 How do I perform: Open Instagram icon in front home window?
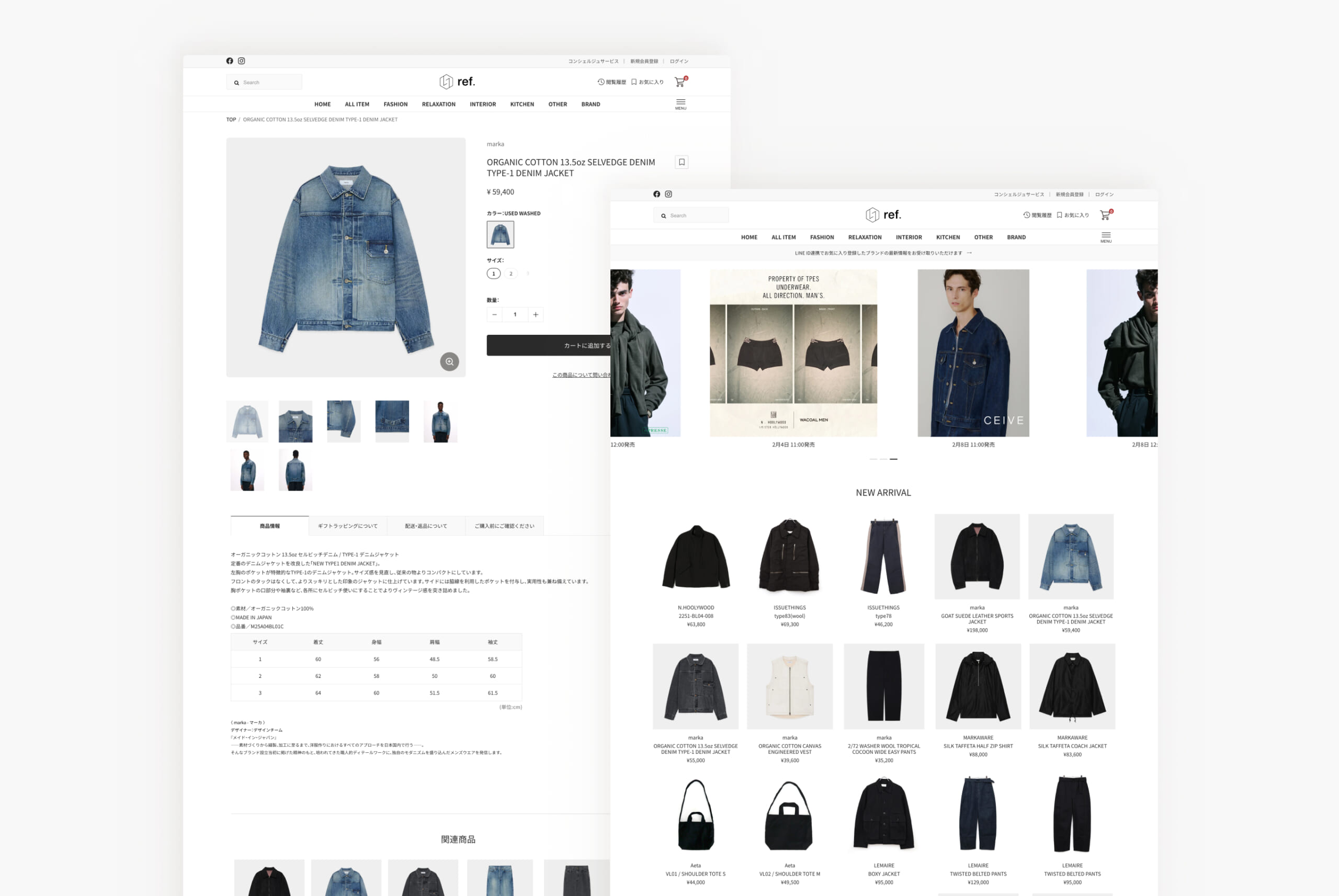(x=668, y=194)
